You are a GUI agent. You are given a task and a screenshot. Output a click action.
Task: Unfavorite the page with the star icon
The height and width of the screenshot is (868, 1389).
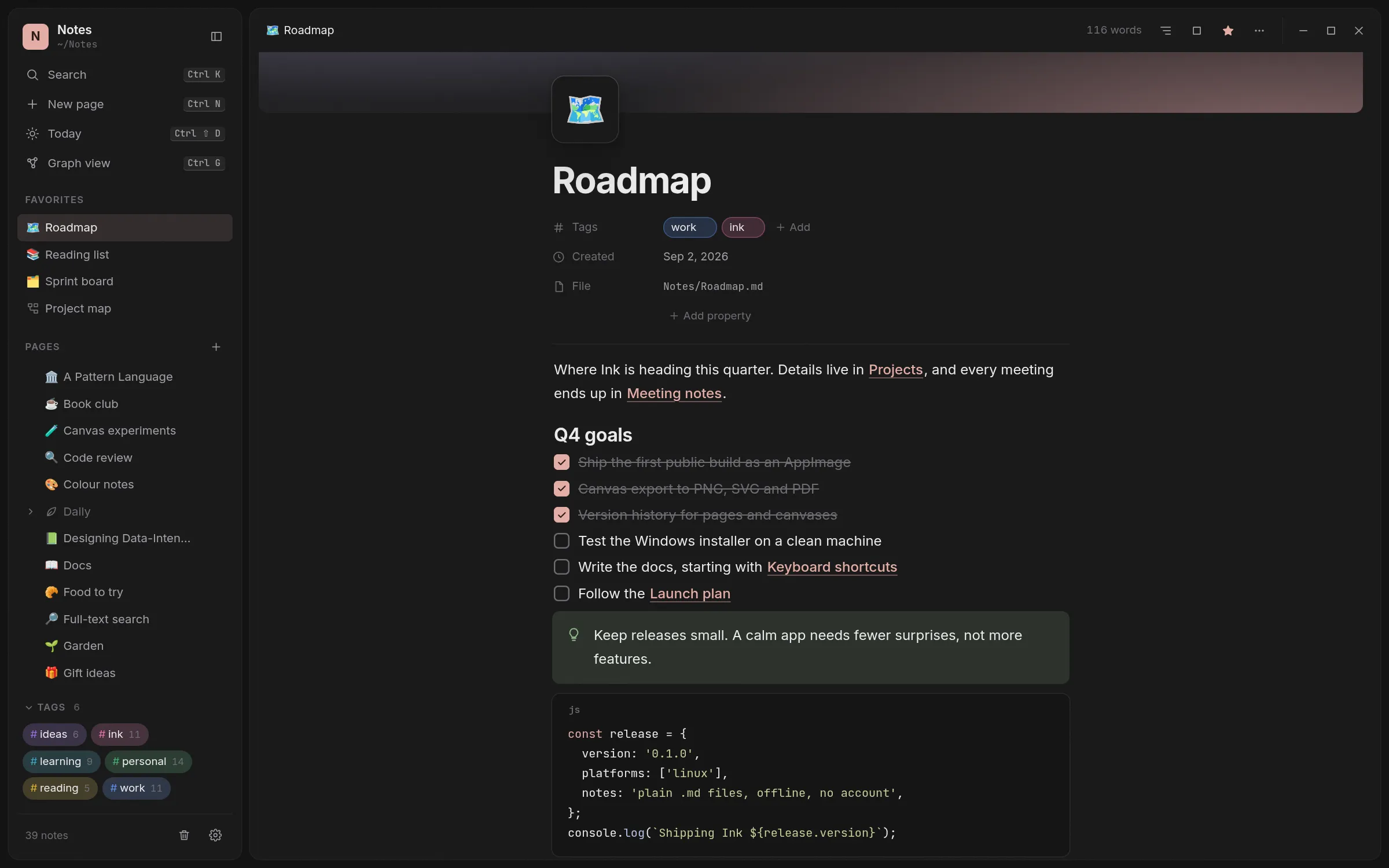tap(1228, 31)
